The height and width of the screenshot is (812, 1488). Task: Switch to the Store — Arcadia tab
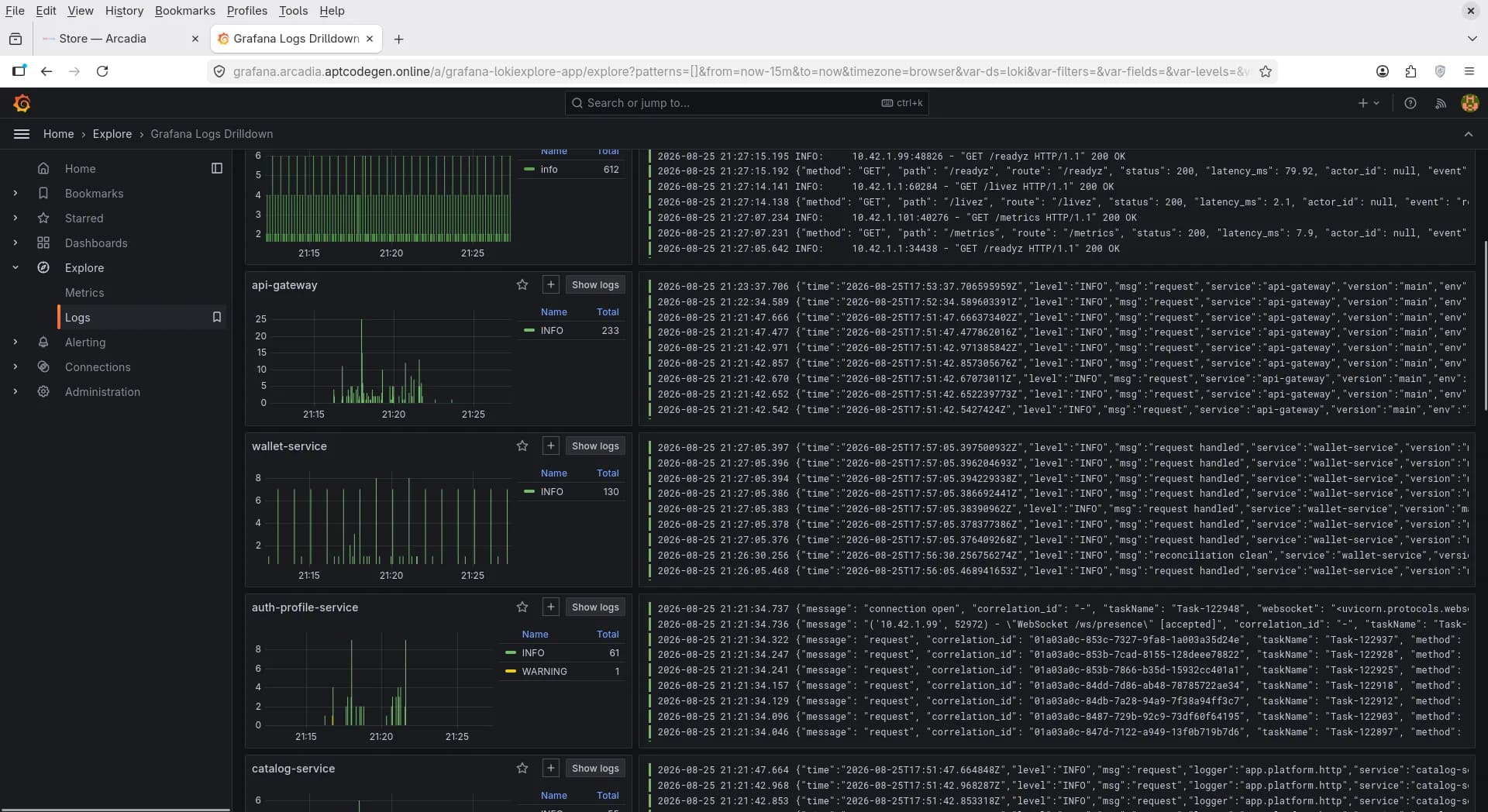click(x=120, y=39)
